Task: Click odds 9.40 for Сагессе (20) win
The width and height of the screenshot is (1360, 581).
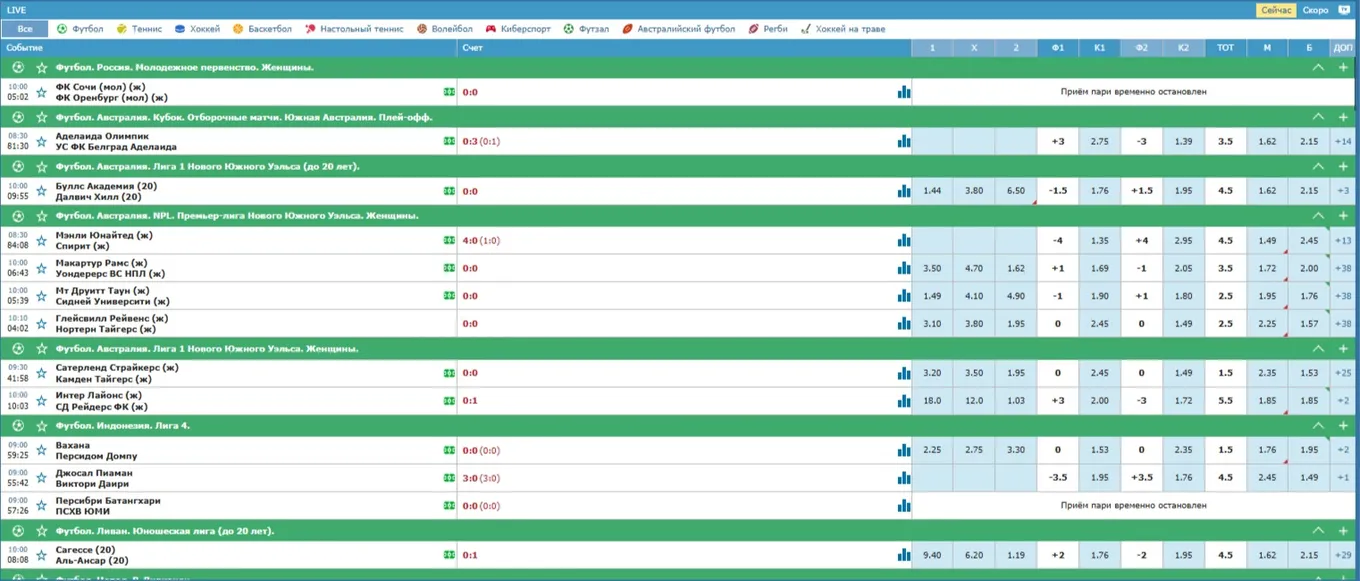Action: (932, 555)
